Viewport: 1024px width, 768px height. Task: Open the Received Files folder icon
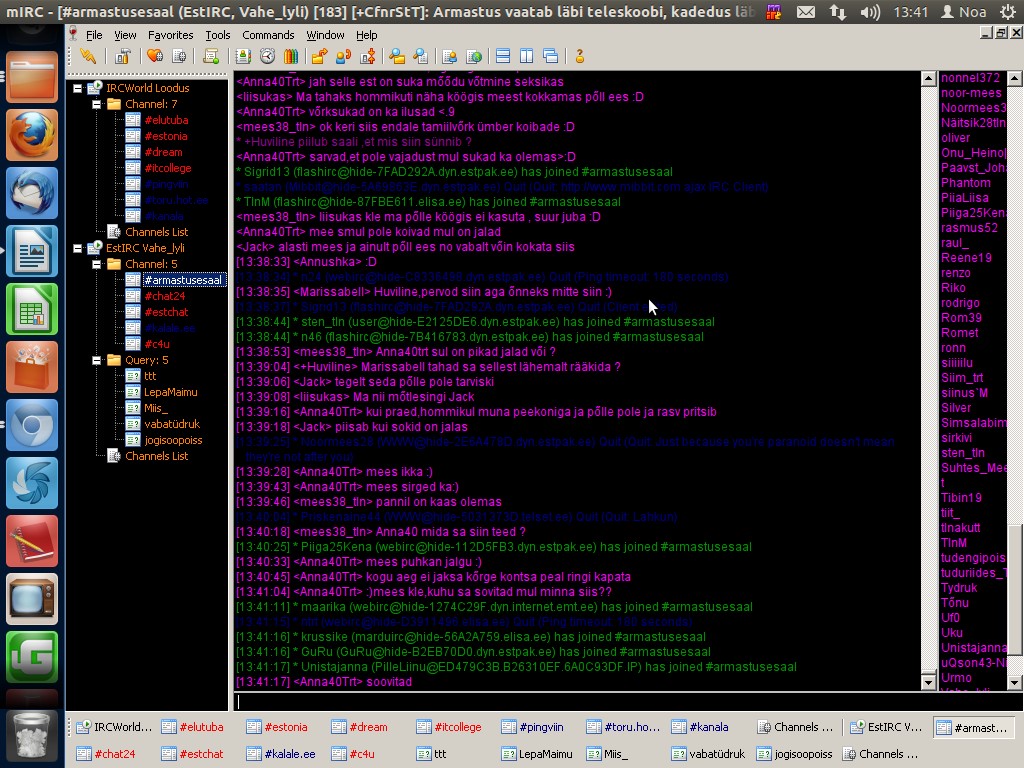(397, 57)
